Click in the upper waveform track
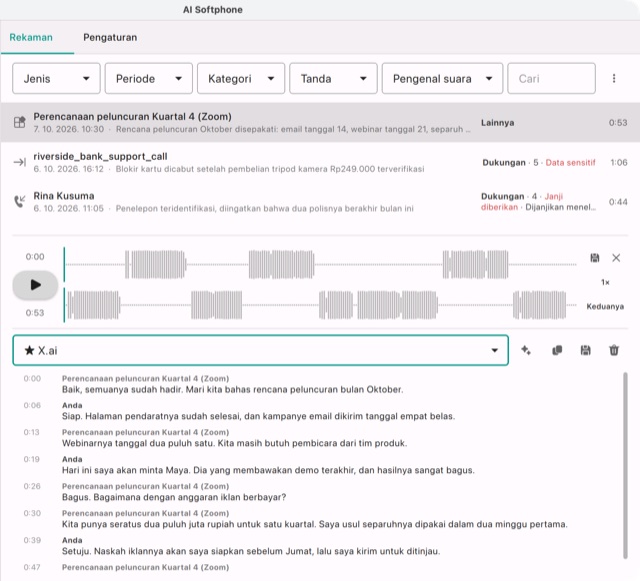 pyautogui.click(x=320, y=265)
